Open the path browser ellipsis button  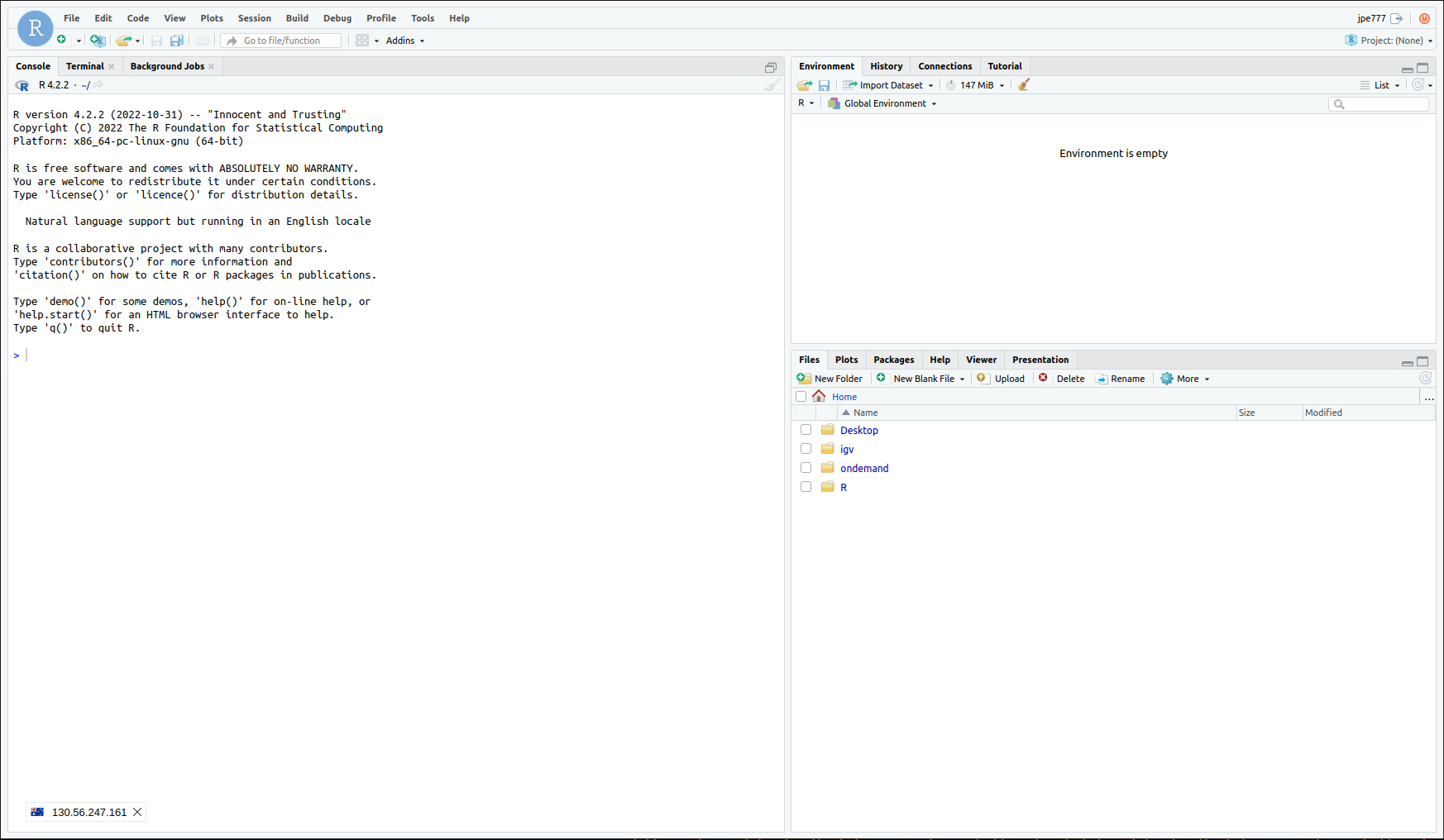coord(1429,398)
